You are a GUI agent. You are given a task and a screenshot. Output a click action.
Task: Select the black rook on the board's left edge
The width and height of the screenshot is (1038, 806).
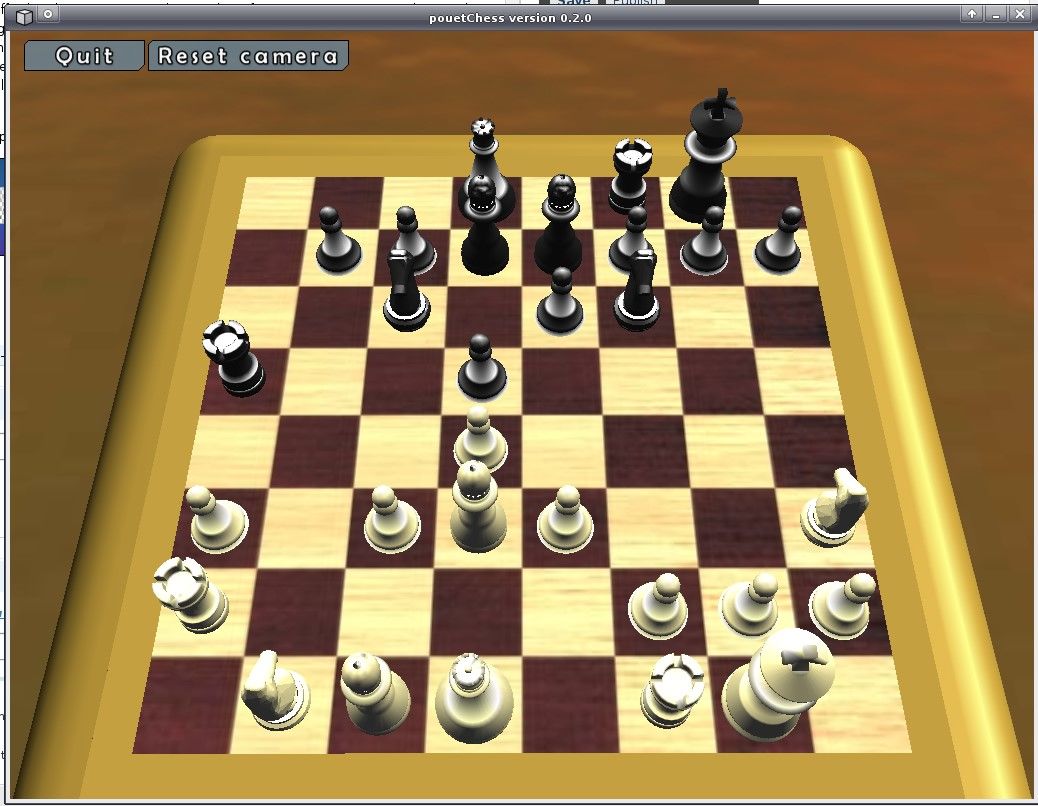pyautogui.click(x=232, y=358)
